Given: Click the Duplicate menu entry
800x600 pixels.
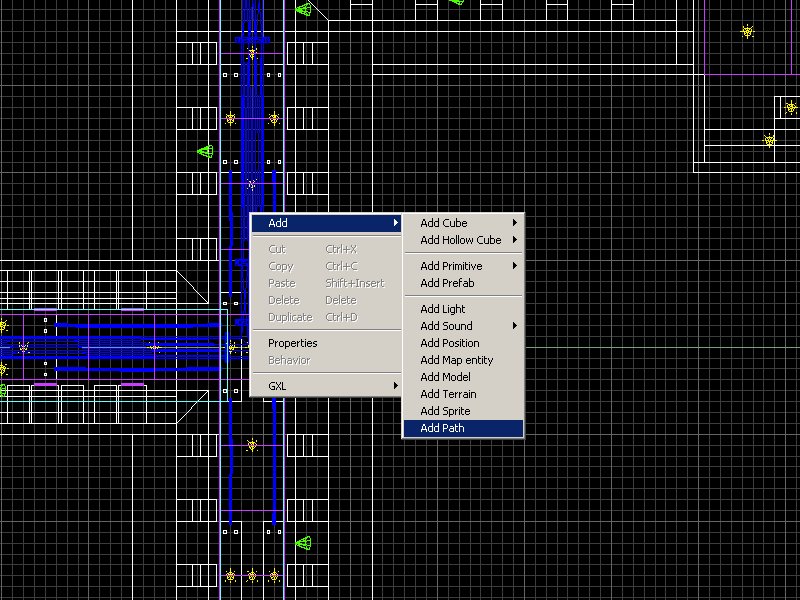Looking at the screenshot, I should coord(290,317).
